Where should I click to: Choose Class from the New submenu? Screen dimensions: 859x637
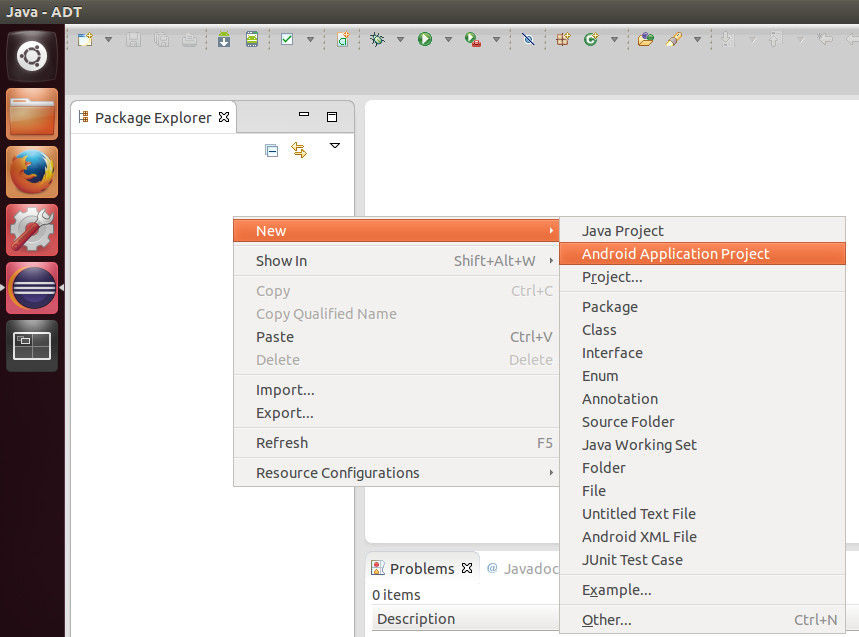pos(702,330)
